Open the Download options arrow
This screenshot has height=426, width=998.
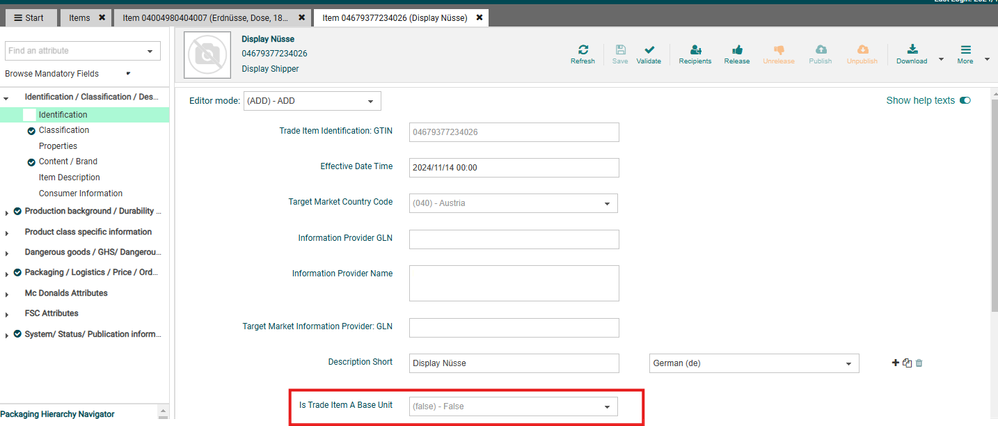click(941, 59)
